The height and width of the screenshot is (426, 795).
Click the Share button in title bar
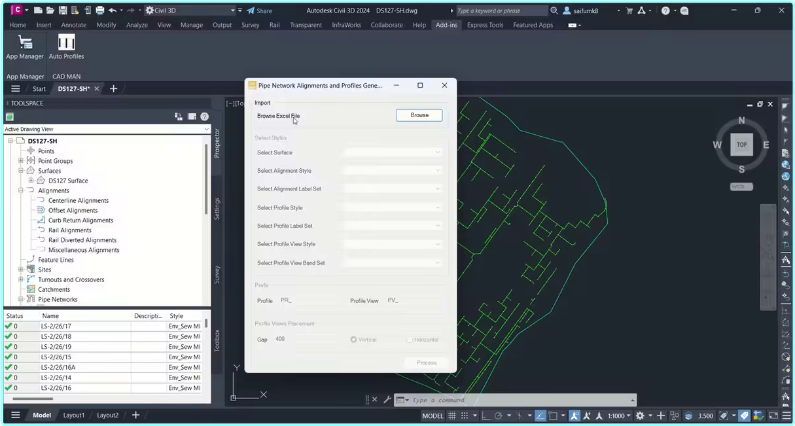coord(259,11)
